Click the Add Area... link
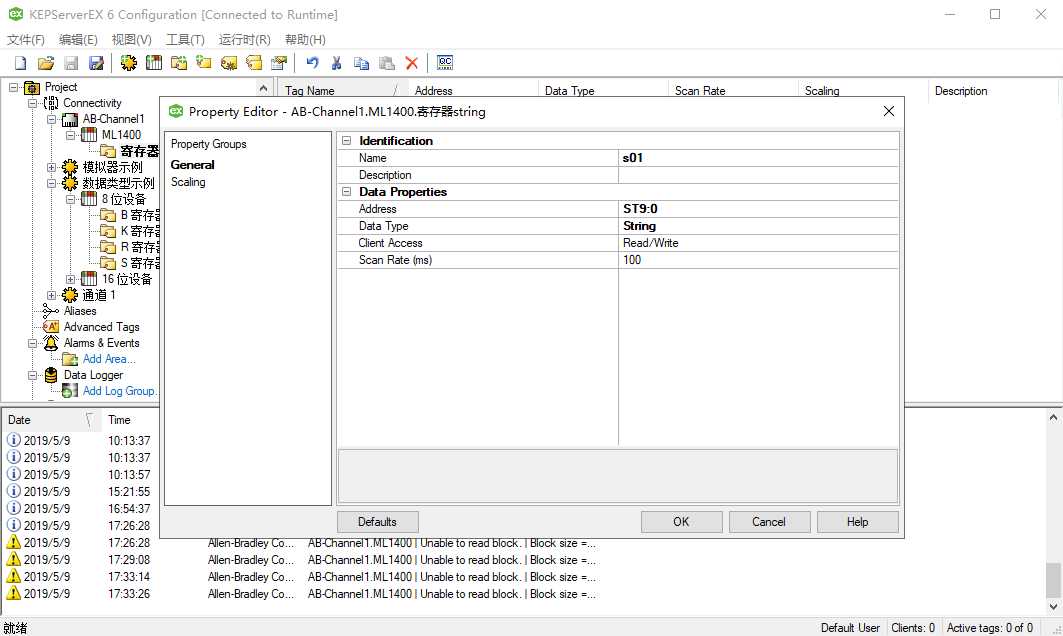The height and width of the screenshot is (636, 1063). (109, 359)
